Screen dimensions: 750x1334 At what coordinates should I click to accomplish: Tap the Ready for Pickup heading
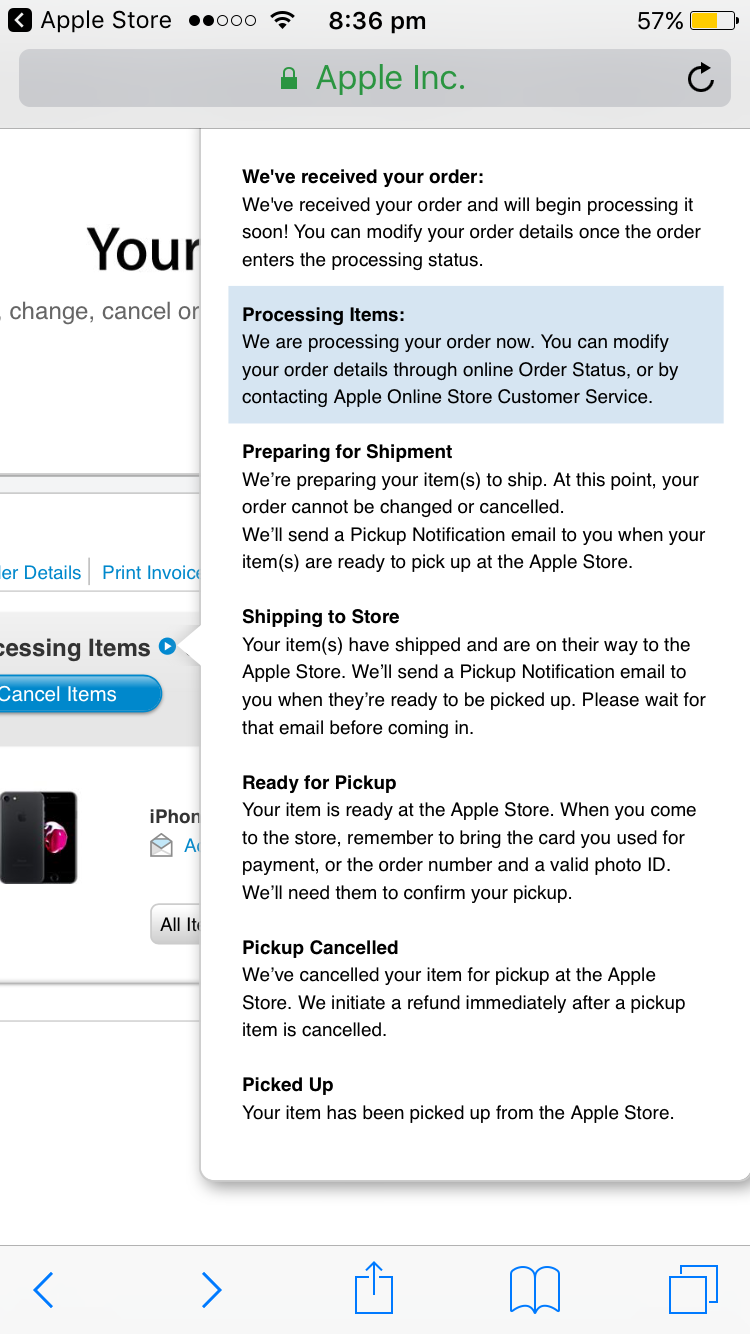pos(319,782)
